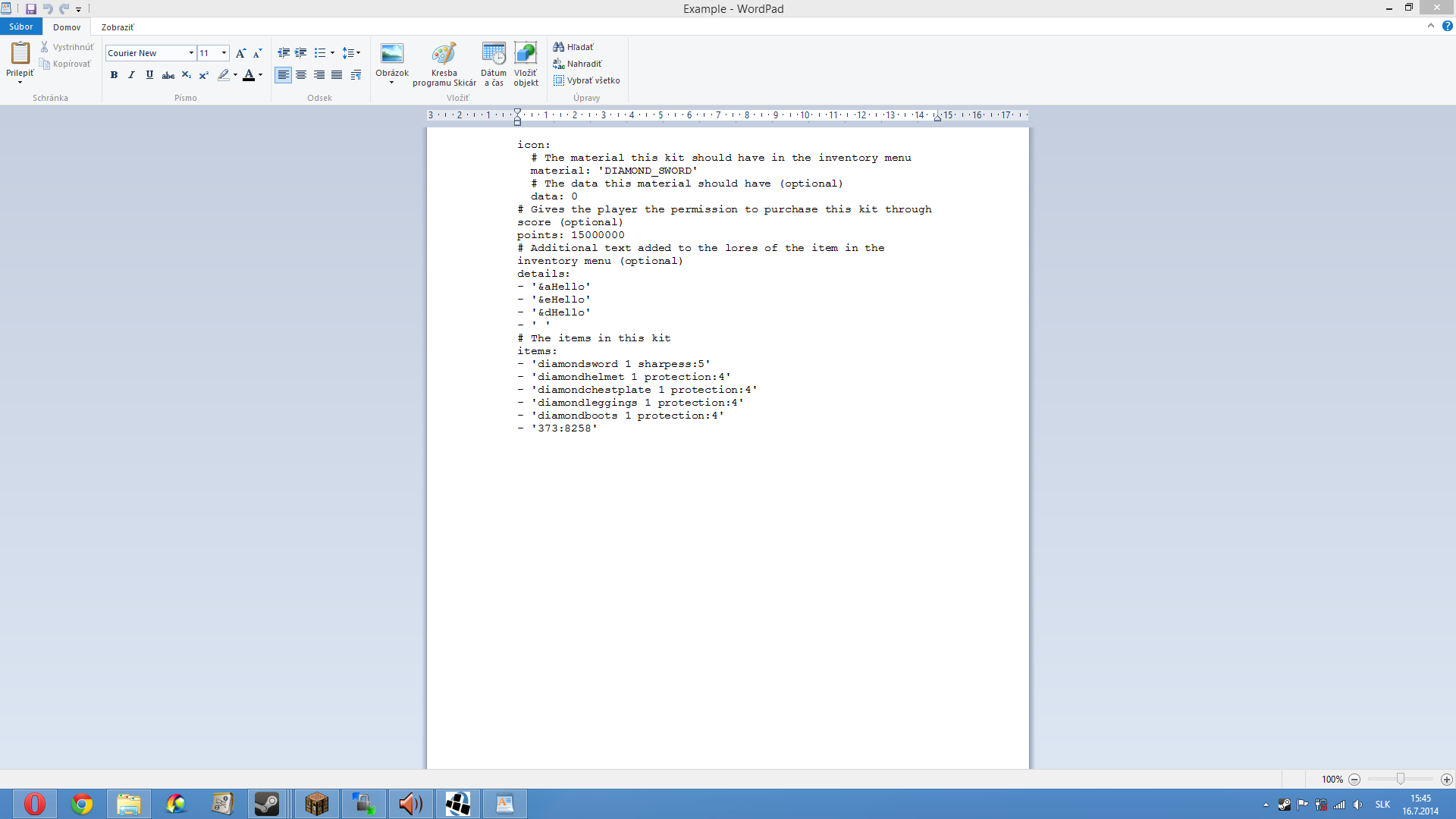Redo the last action
This screenshot has height=819, width=1456.
click(64, 9)
